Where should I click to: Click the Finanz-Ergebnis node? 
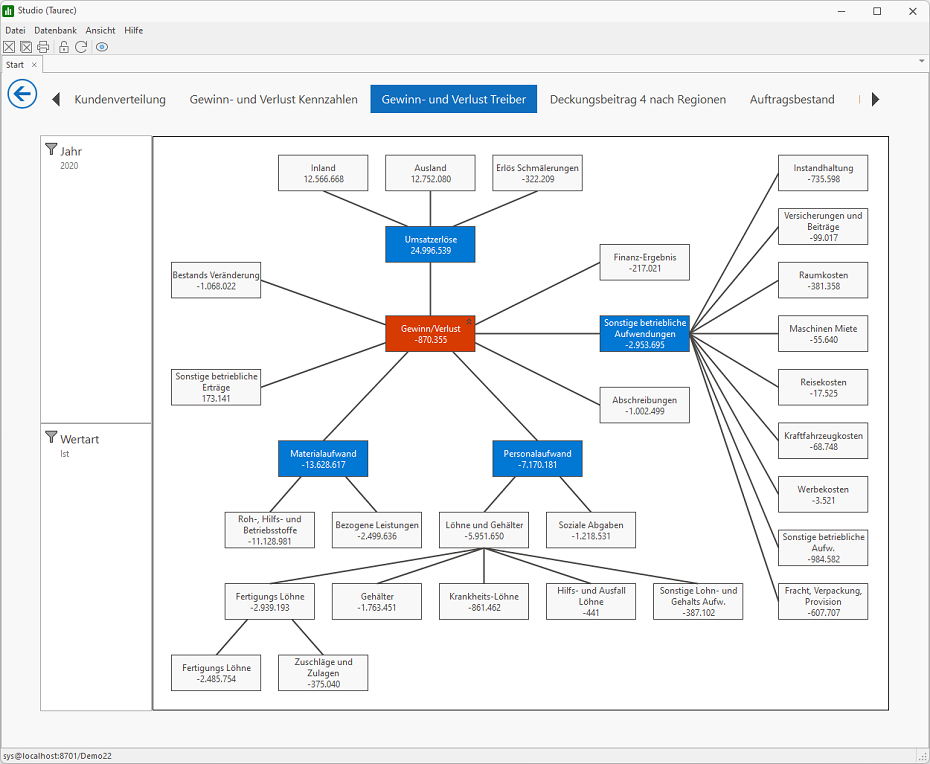pos(645,262)
